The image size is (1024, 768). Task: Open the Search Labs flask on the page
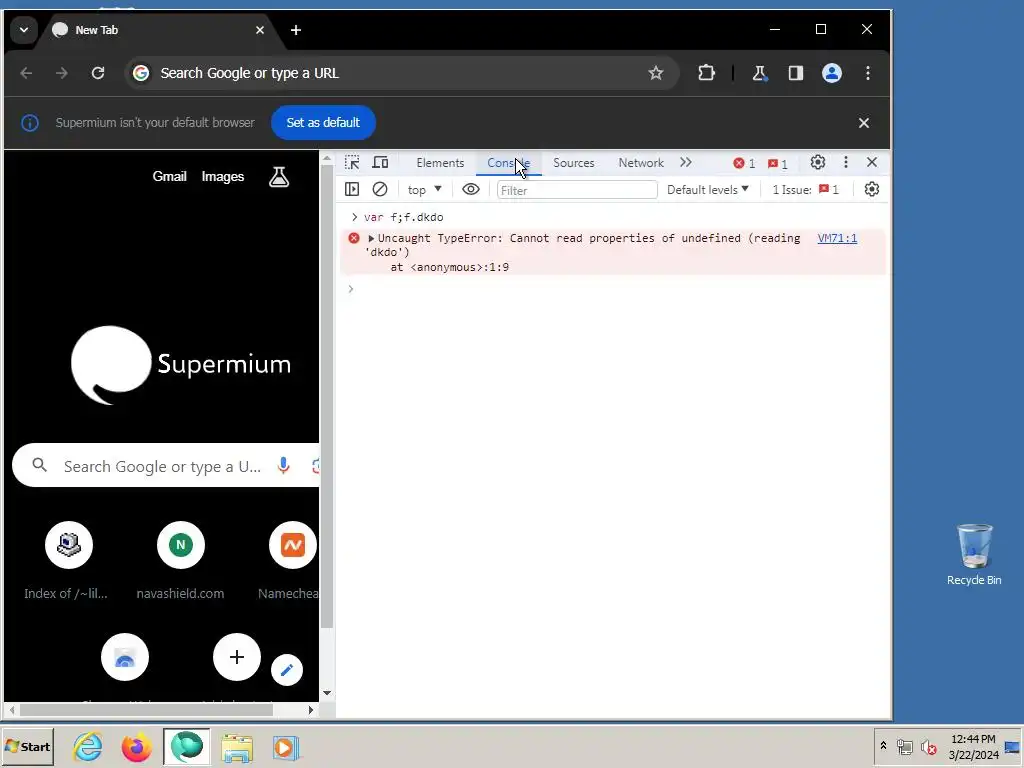279,176
